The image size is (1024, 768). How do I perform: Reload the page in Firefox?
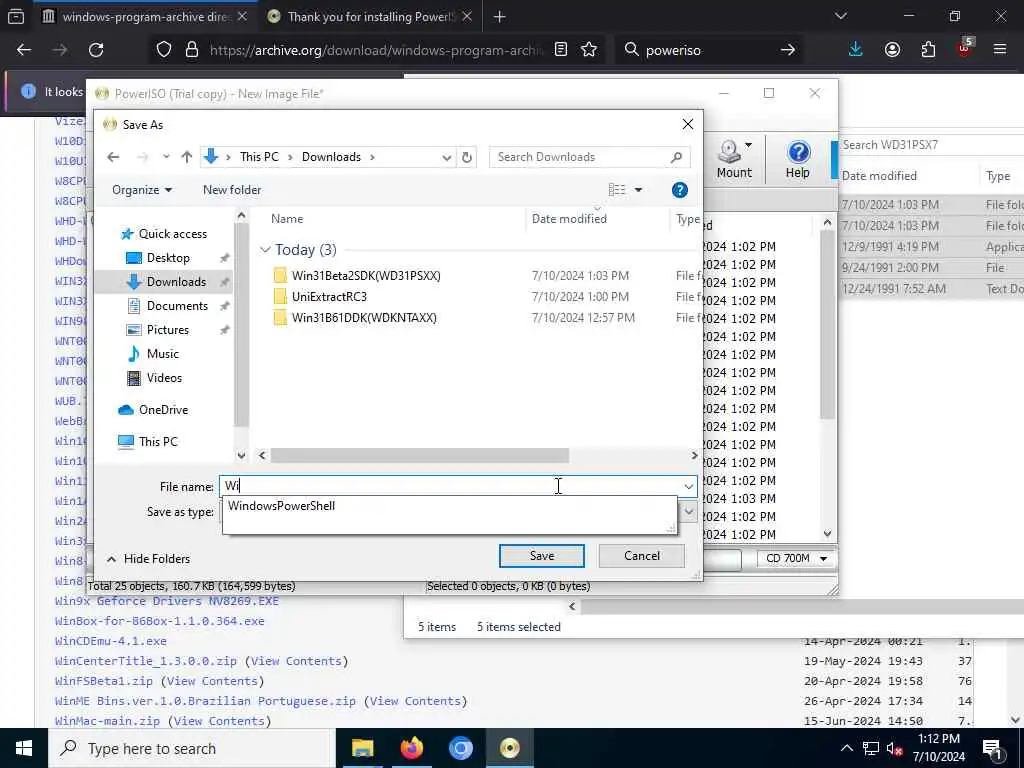[x=96, y=50]
